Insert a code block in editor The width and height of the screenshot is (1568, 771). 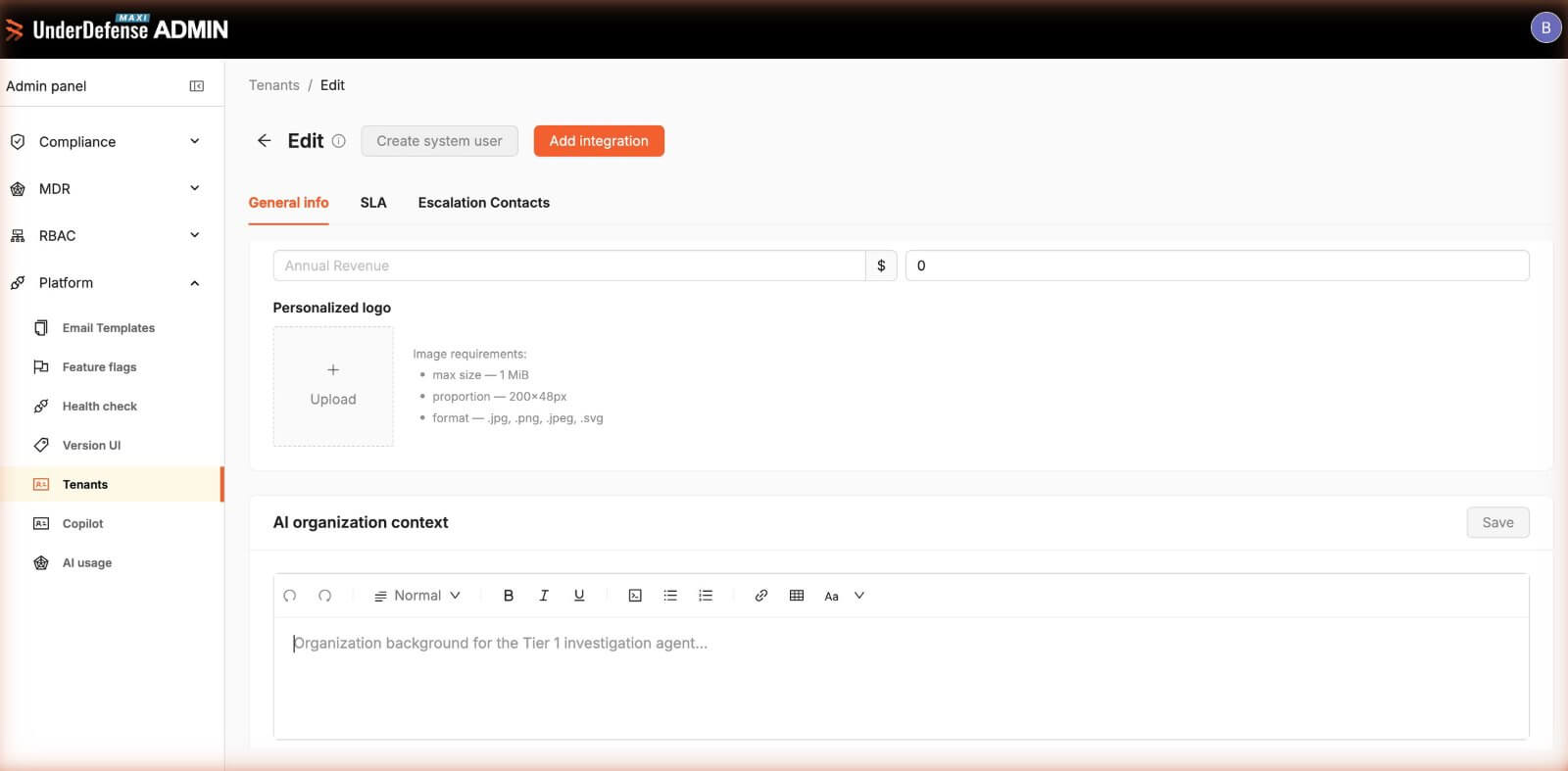[x=635, y=596]
